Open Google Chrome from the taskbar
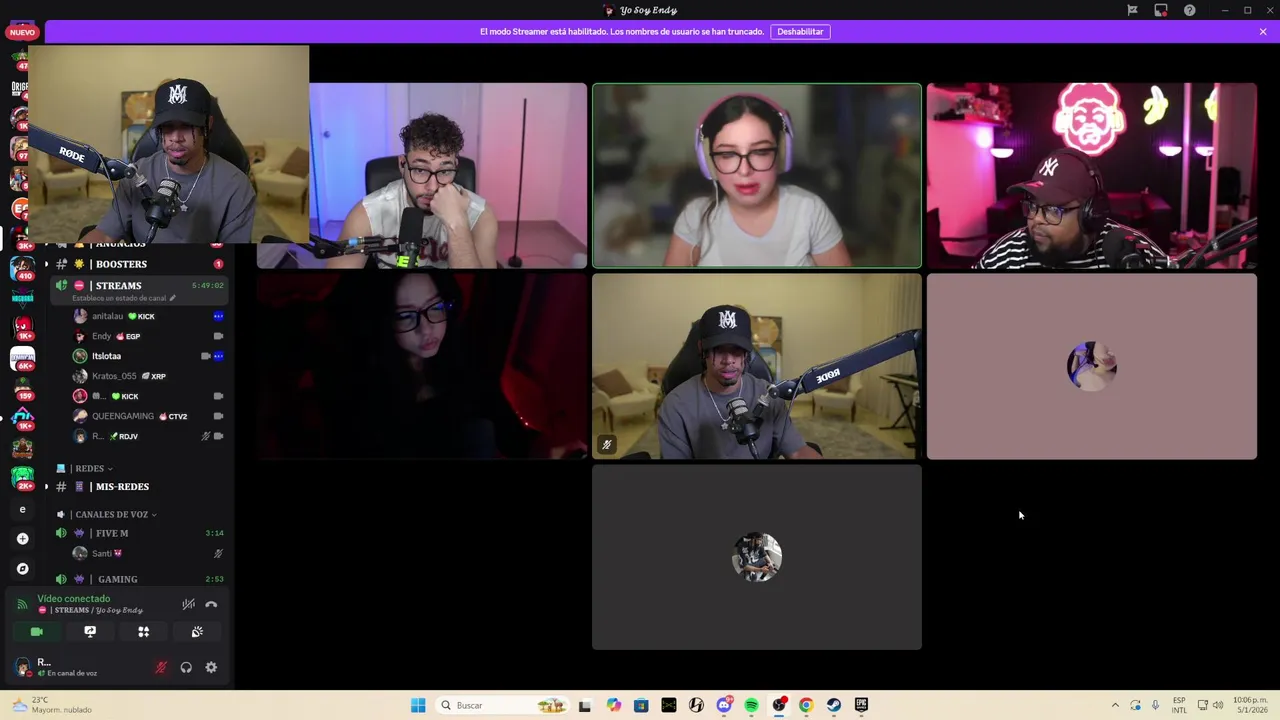 pyautogui.click(x=806, y=705)
